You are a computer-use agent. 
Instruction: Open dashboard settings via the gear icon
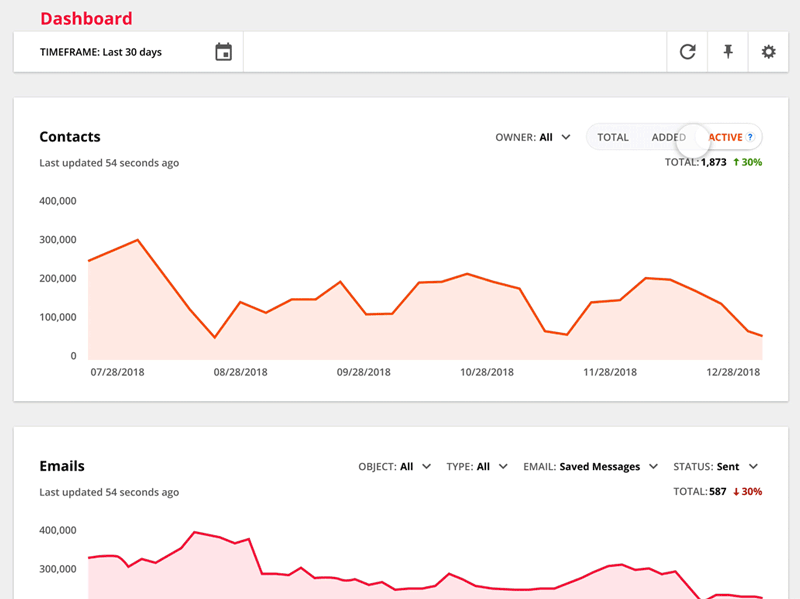point(767,51)
